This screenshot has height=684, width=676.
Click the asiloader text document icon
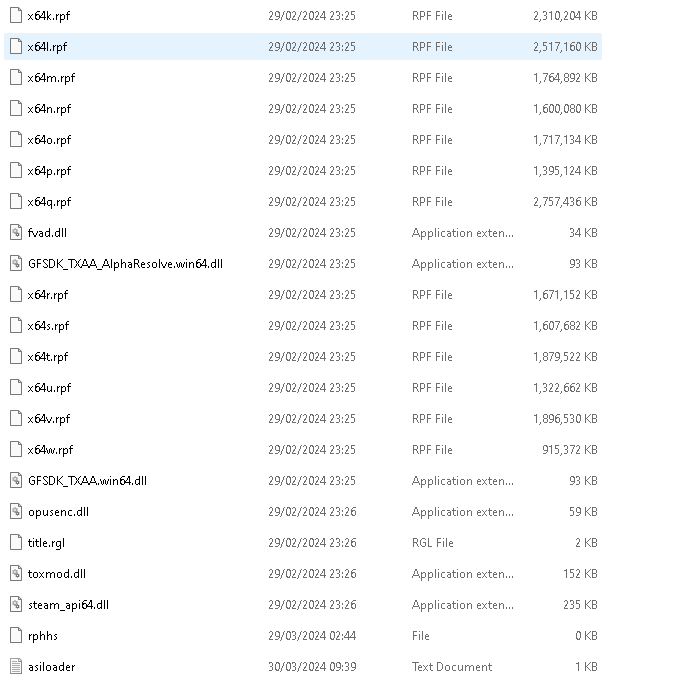tap(15, 667)
